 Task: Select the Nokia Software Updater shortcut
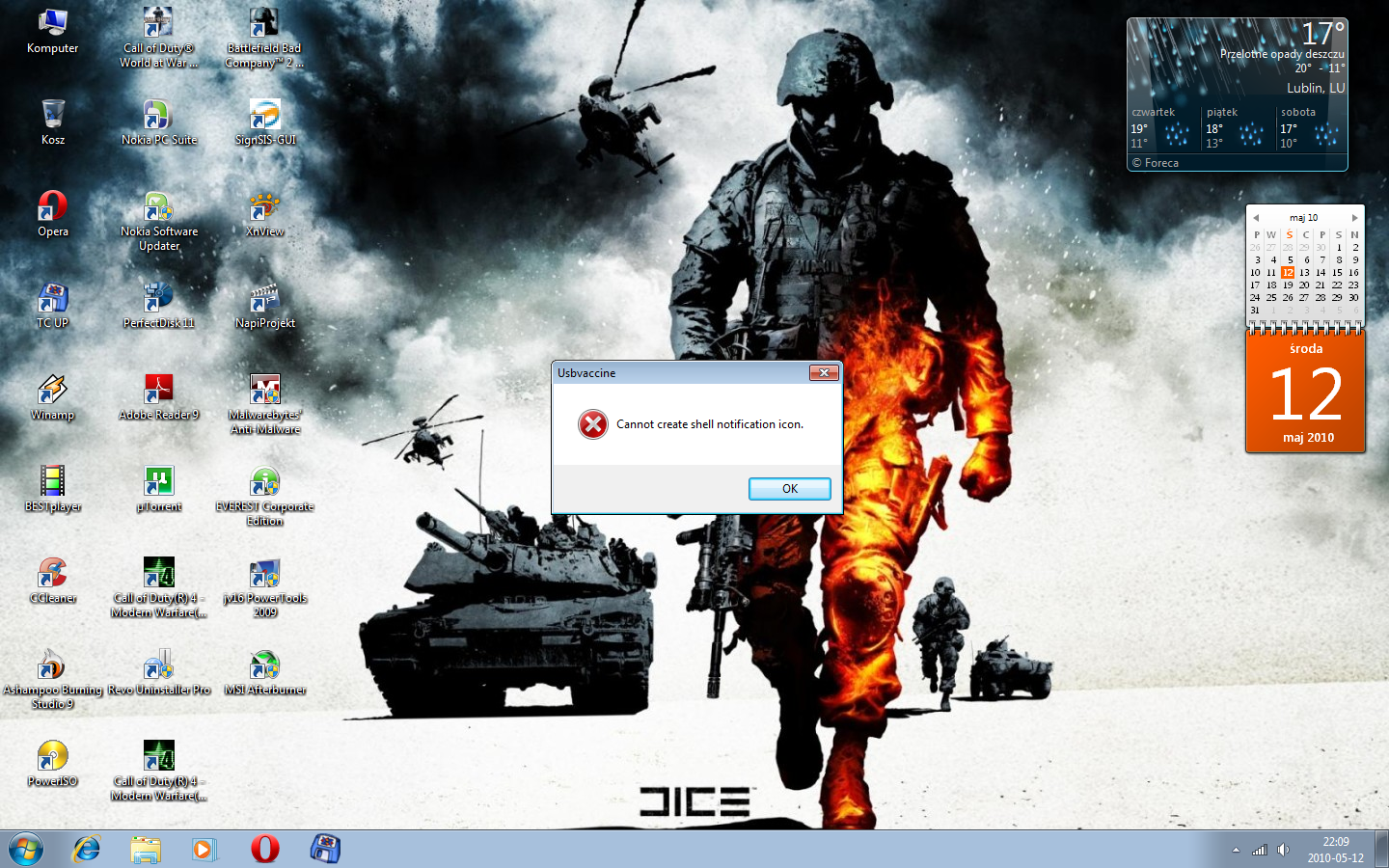tap(159, 222)
